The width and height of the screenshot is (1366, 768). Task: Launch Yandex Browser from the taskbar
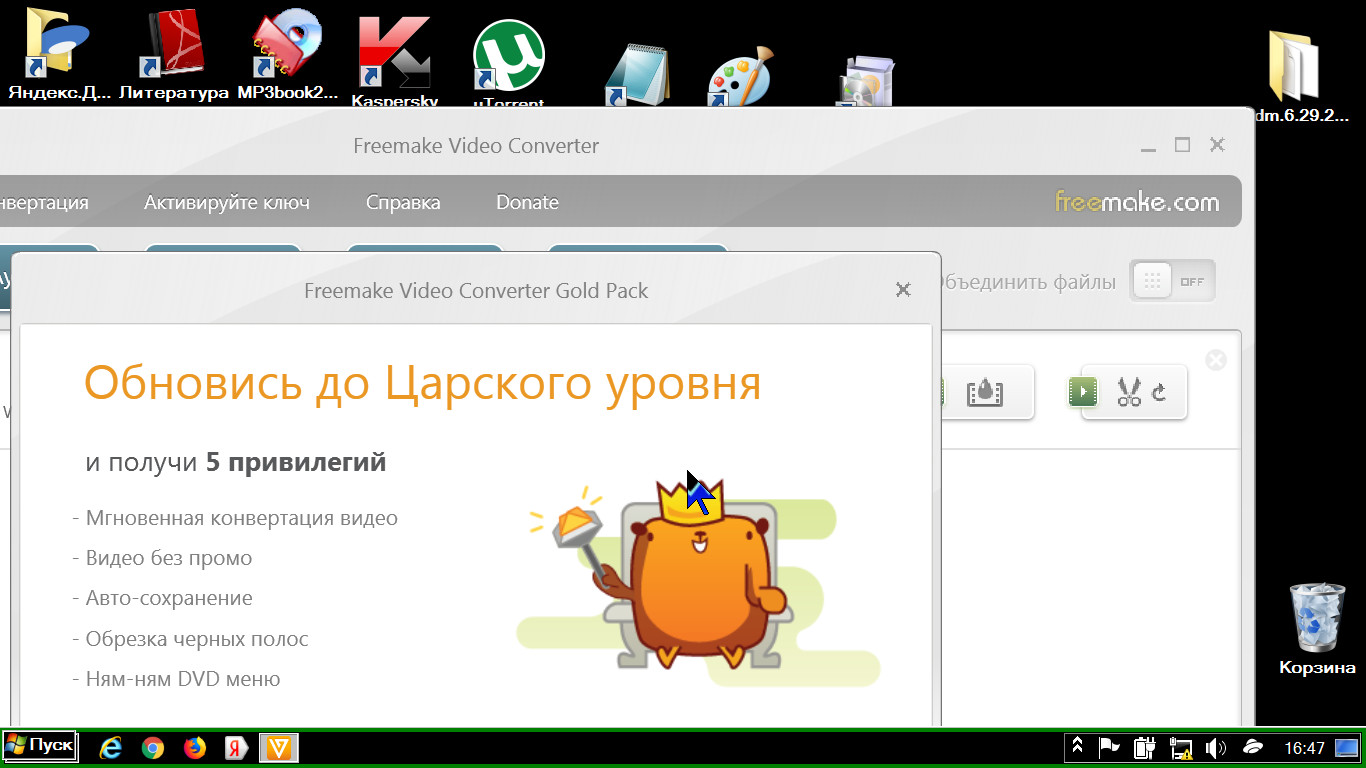(237, 747)
